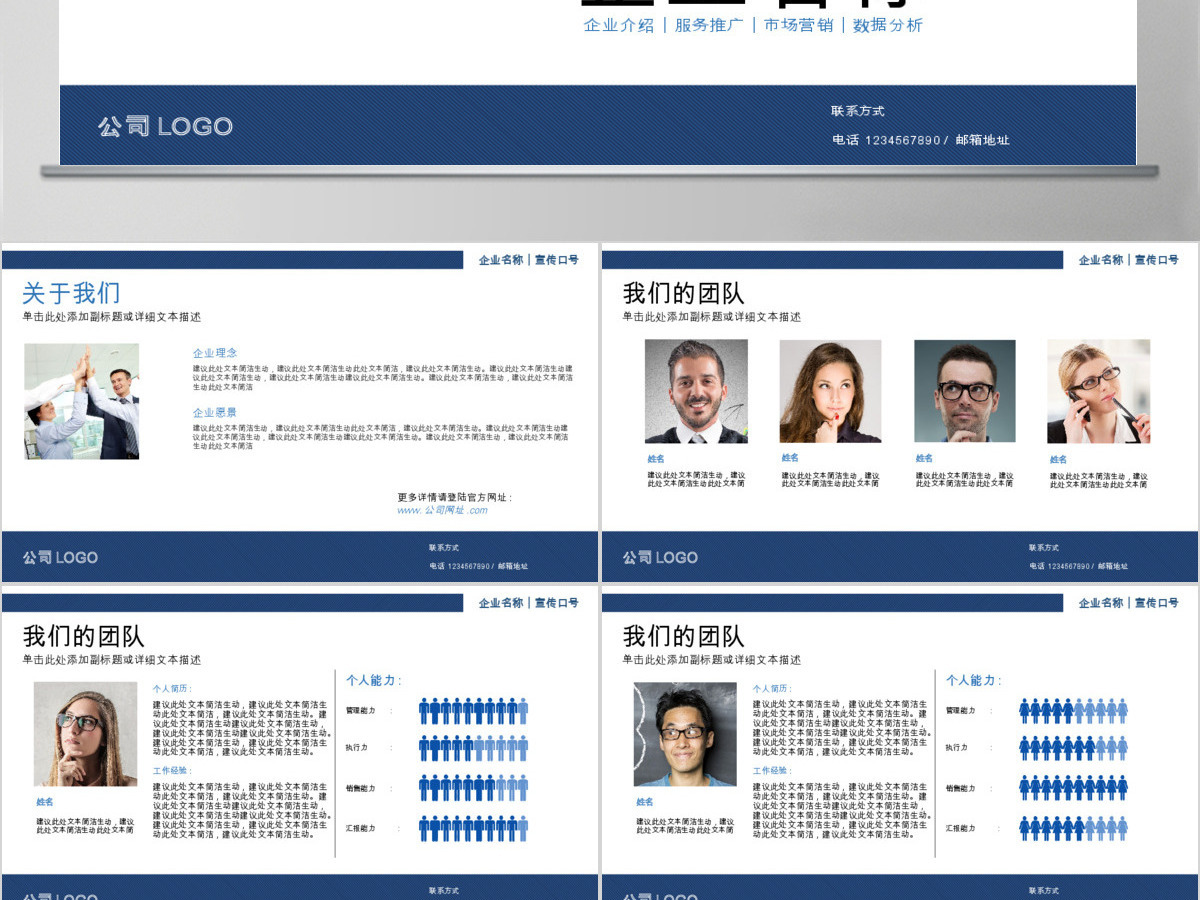This screenshot has height=900, width=1200.
Task: Click the 市场营销 heading on the cover slide
Action: [x=798, y=25]
